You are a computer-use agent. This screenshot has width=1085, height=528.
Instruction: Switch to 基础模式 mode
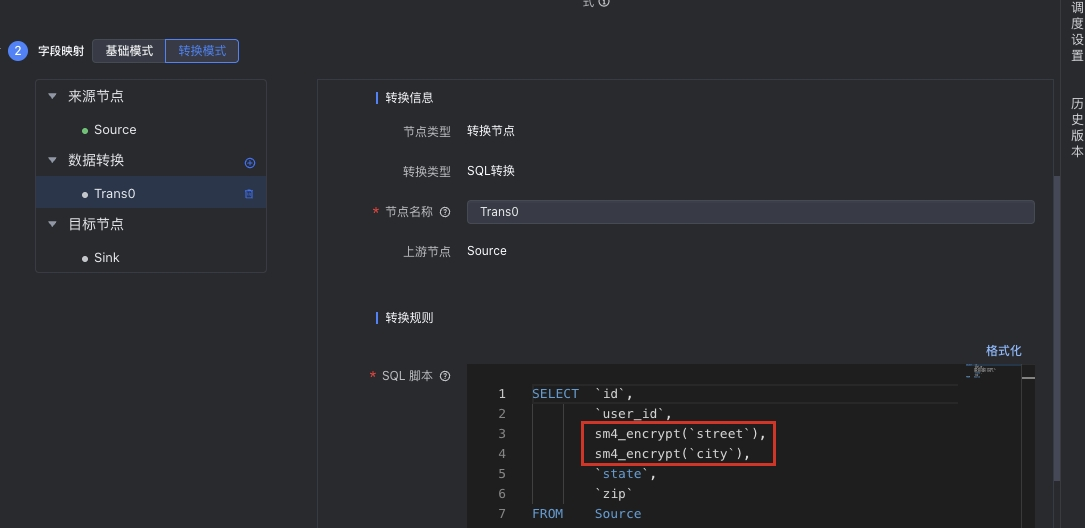coord(129,51)
